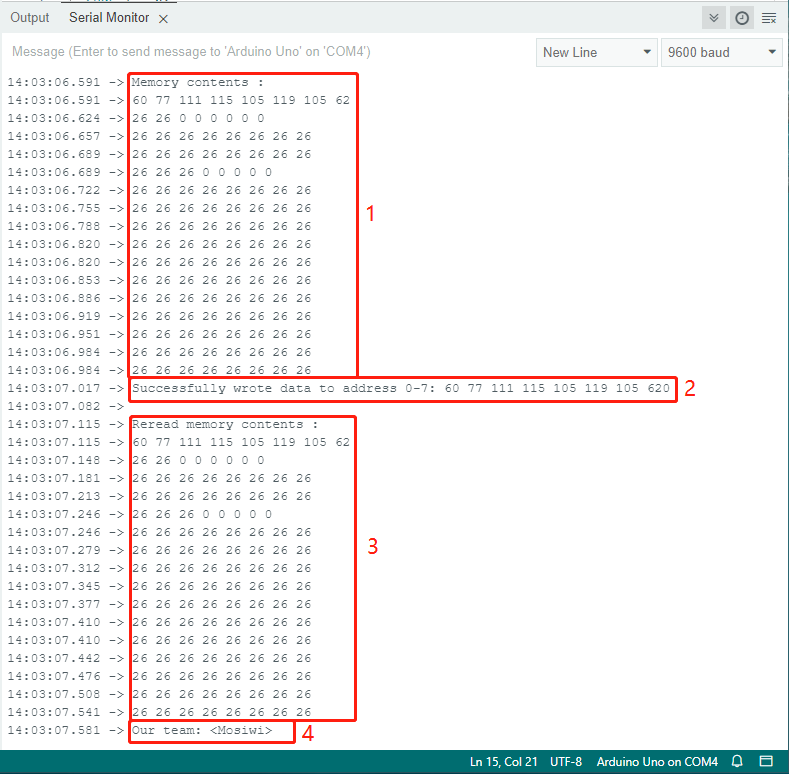Close the Serial Monitor tab
This screenshot has height=774, width=789.
pos(163,19)
